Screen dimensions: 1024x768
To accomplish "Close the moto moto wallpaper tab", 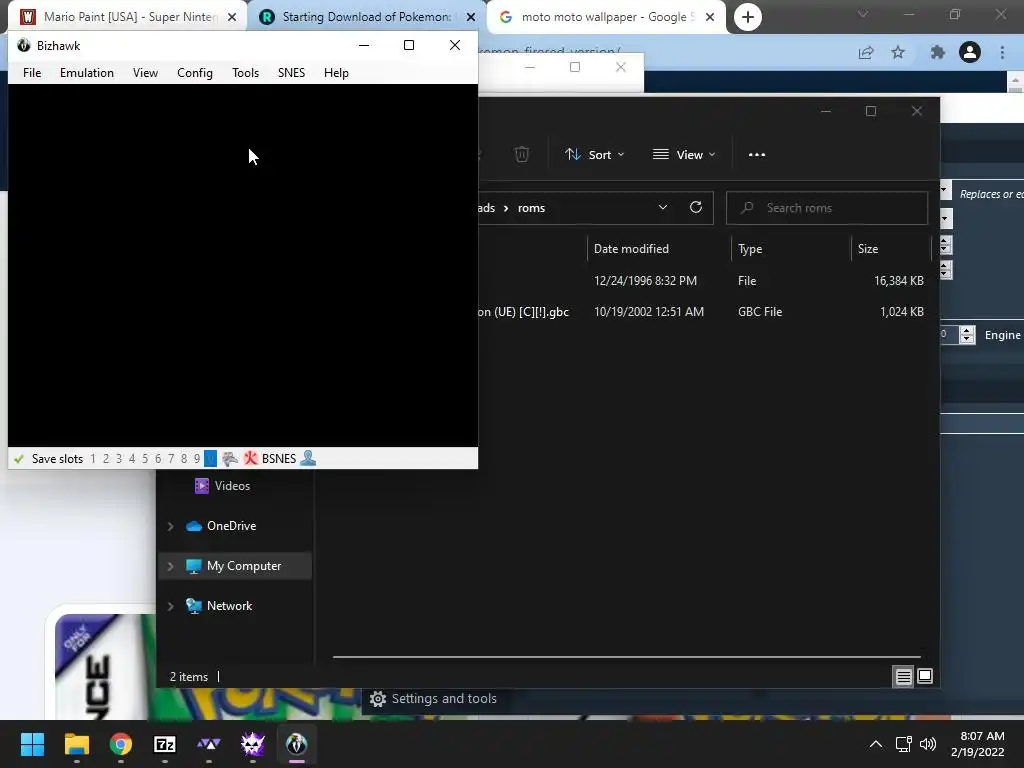I will pos(710,17).
